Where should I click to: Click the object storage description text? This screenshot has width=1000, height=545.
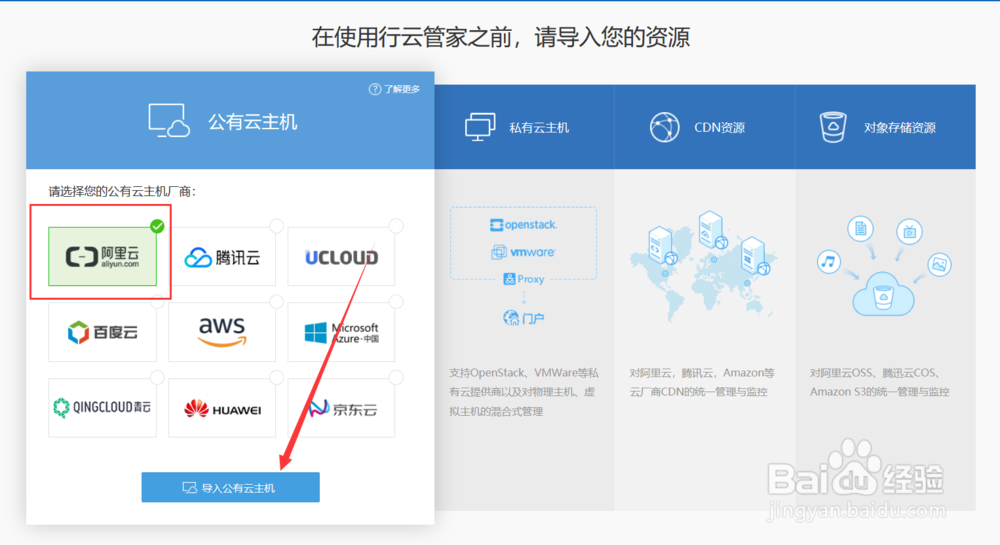click(879, 382)
